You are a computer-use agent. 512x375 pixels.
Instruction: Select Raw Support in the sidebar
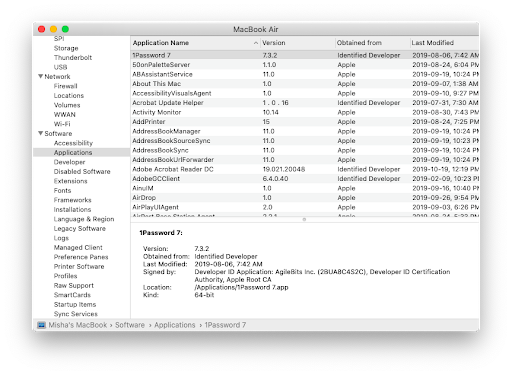(74, 286)
